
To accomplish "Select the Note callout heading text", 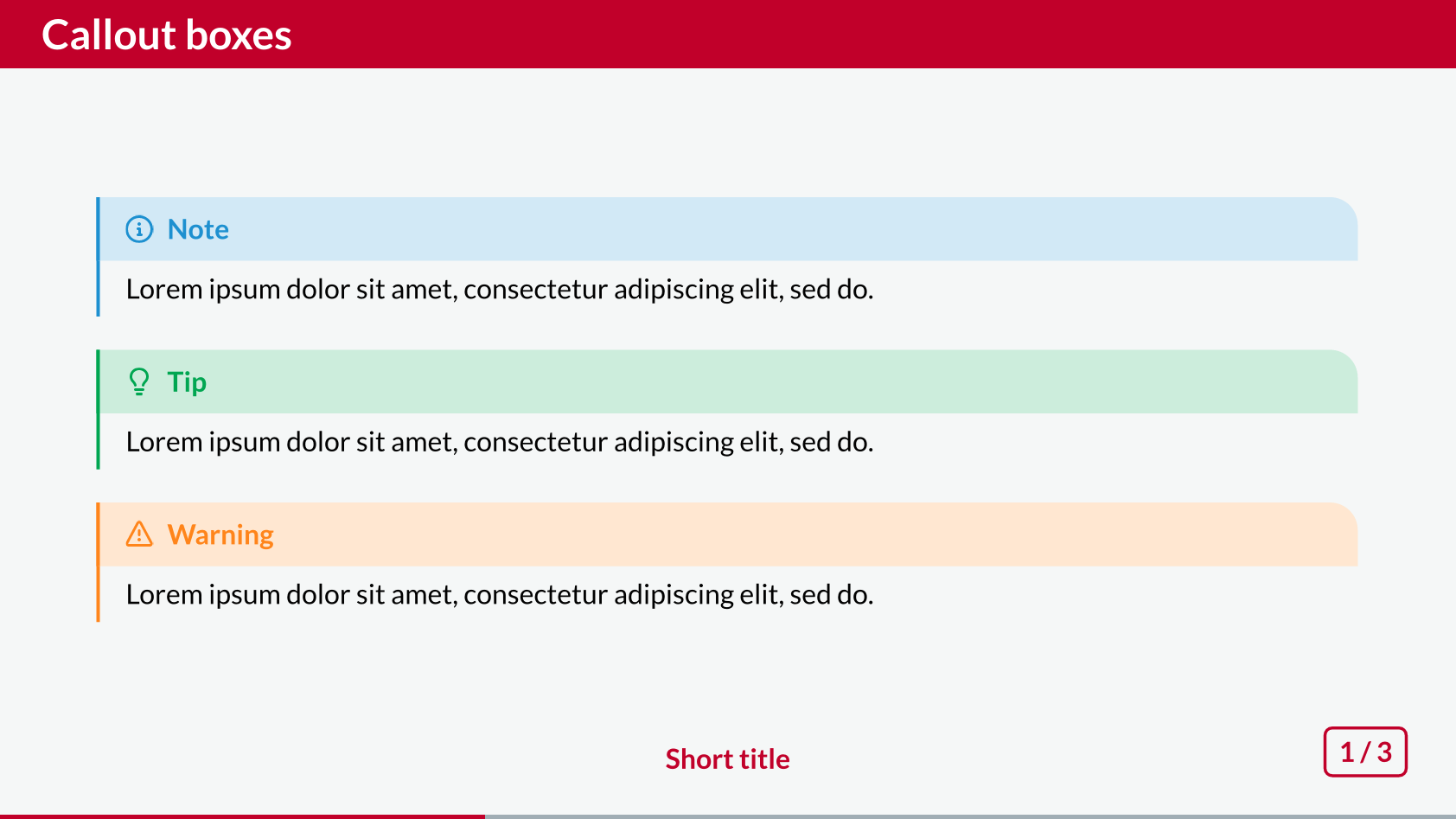I will [x=198, y=229].
